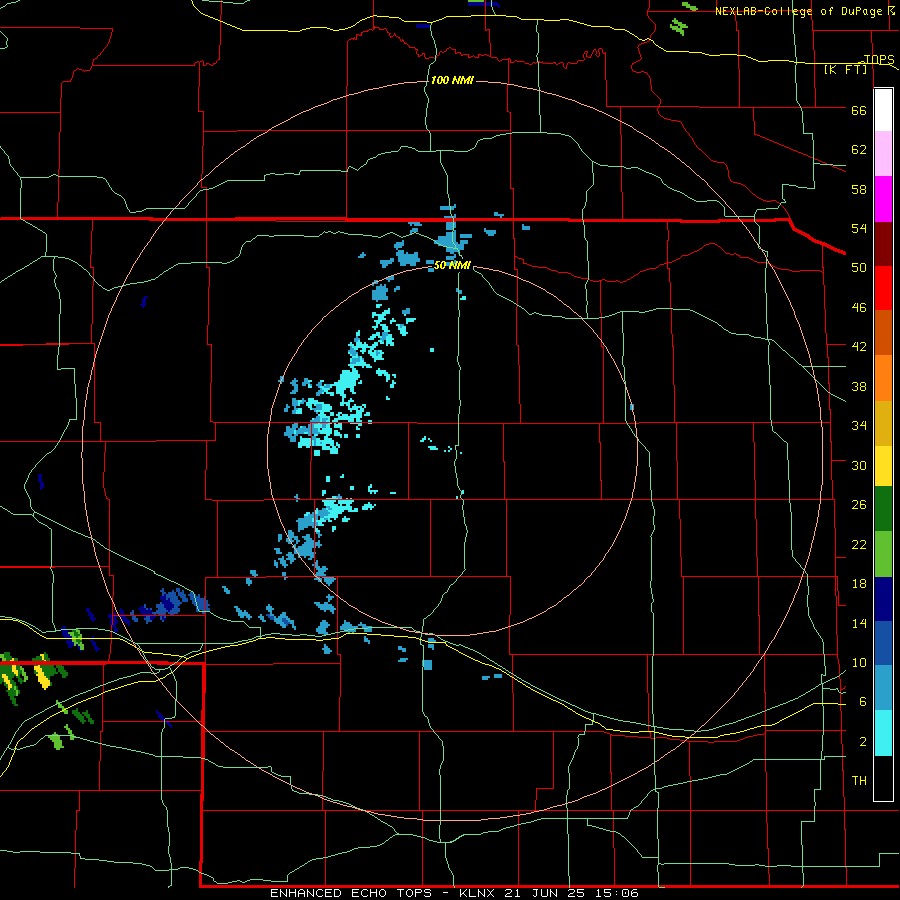This screenshot has width=900, height=900.
Task: Click the '38' scale value
Action: click(859, 386)
